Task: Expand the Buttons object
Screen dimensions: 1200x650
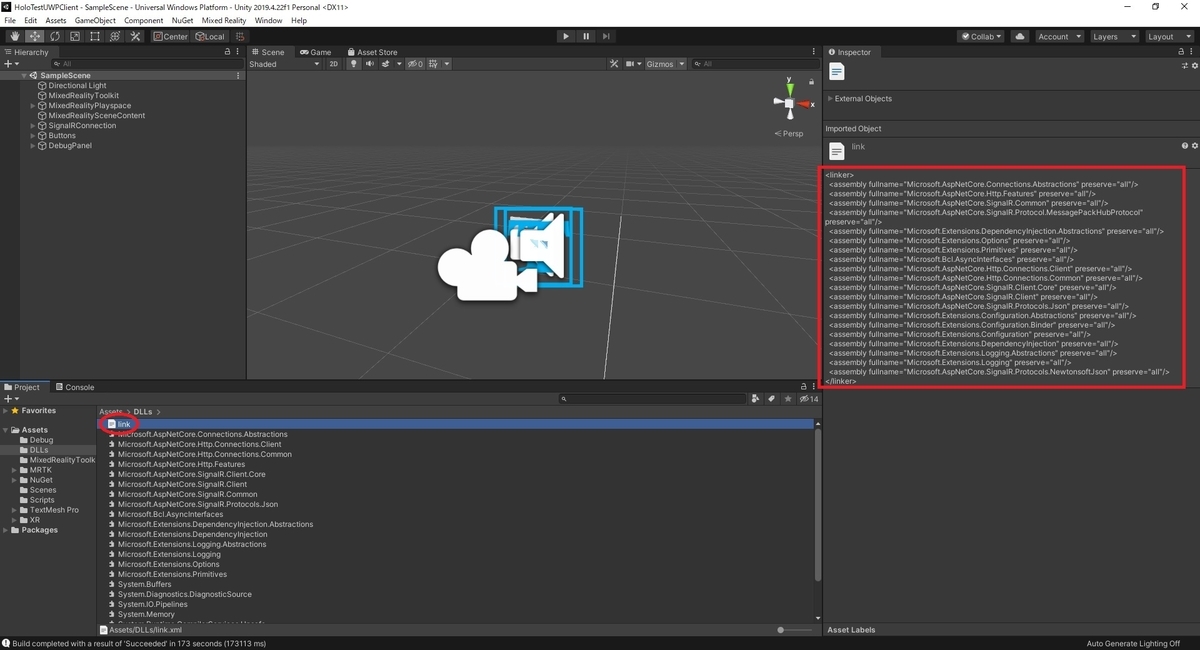Action: click(x=32, y=136)
